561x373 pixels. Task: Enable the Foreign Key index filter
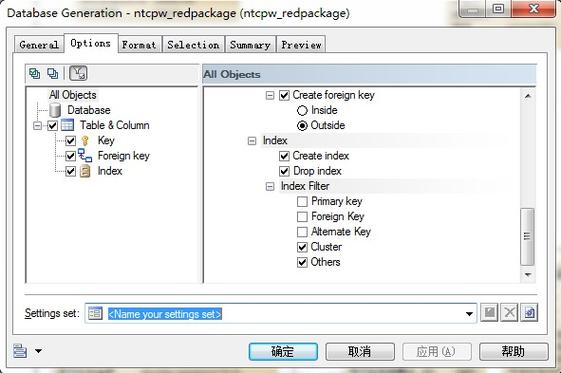[302, 217]
